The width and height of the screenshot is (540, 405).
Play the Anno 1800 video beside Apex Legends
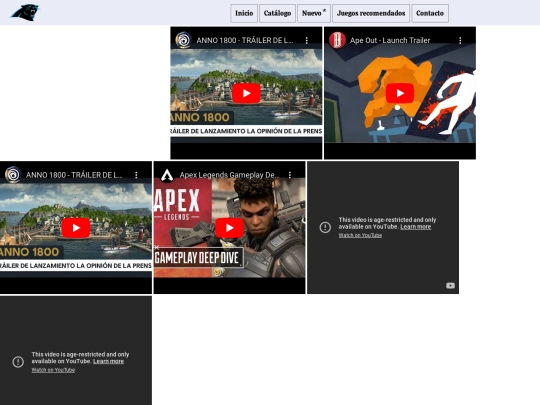[76, 228]
